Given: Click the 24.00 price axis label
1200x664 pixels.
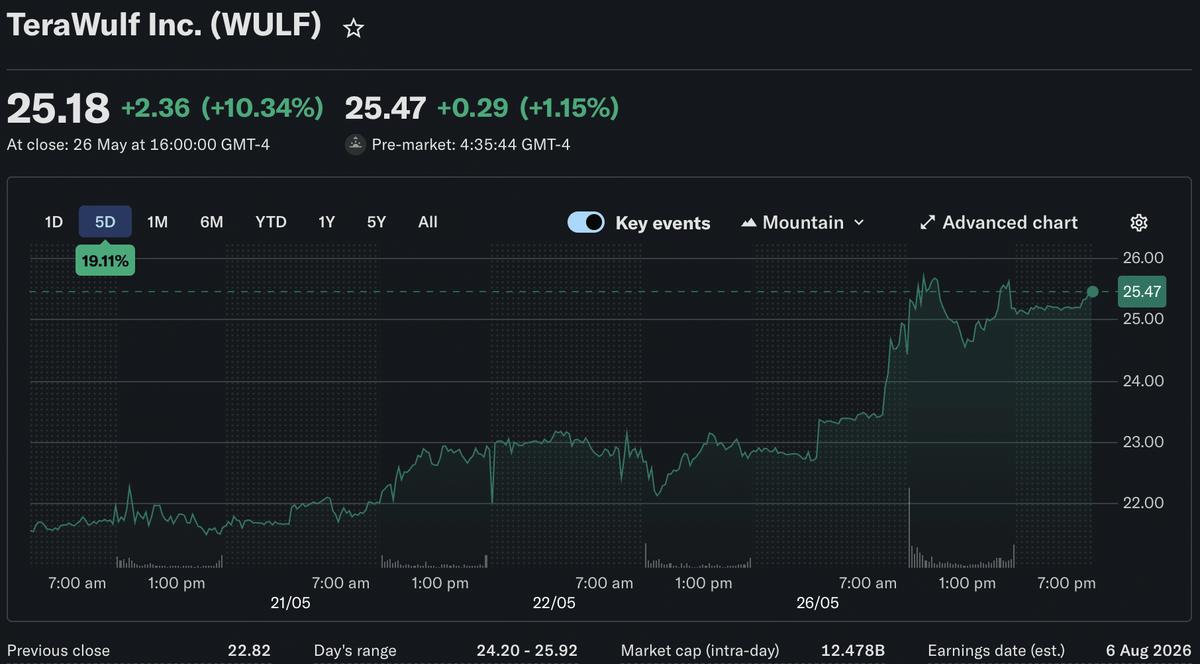Looking at the screenshot, I should [1143, 381].
